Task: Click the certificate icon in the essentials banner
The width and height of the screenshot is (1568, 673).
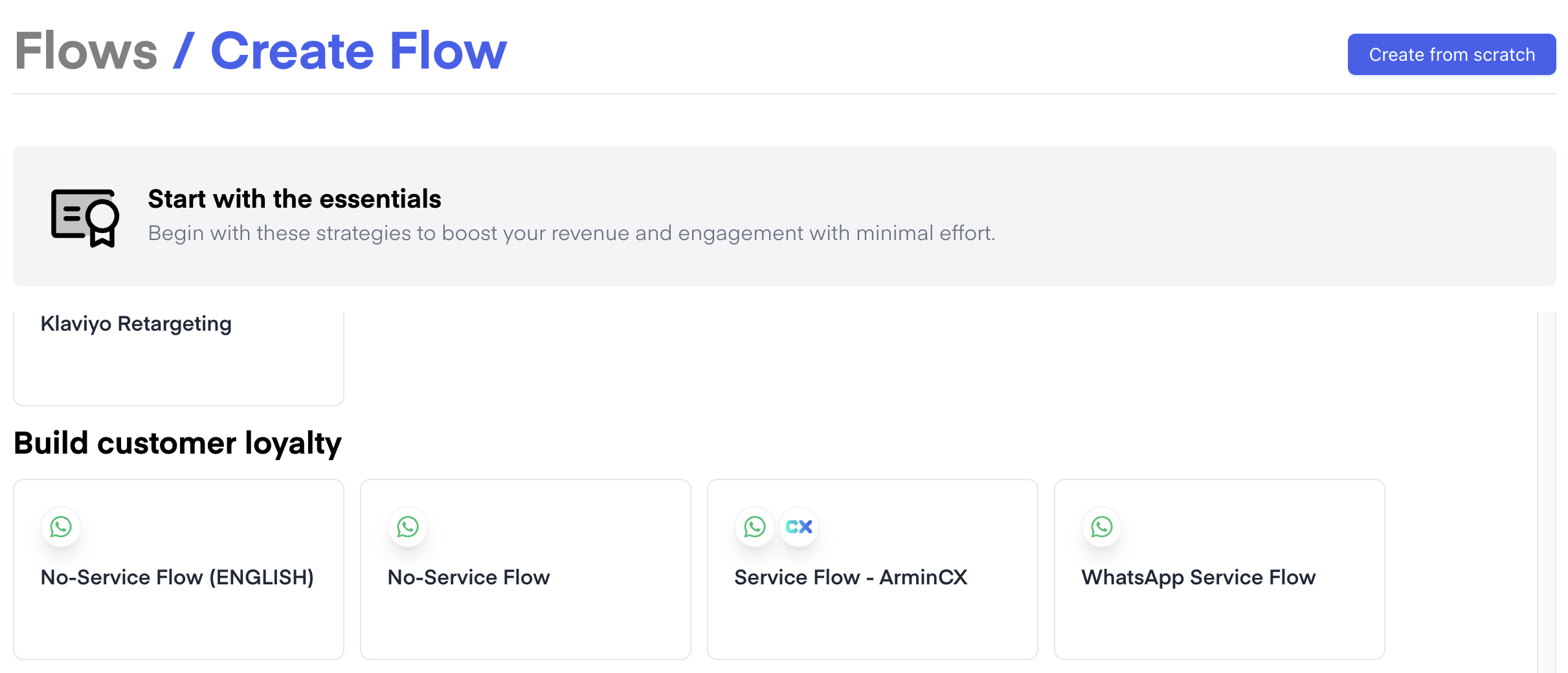Action: 85,217
